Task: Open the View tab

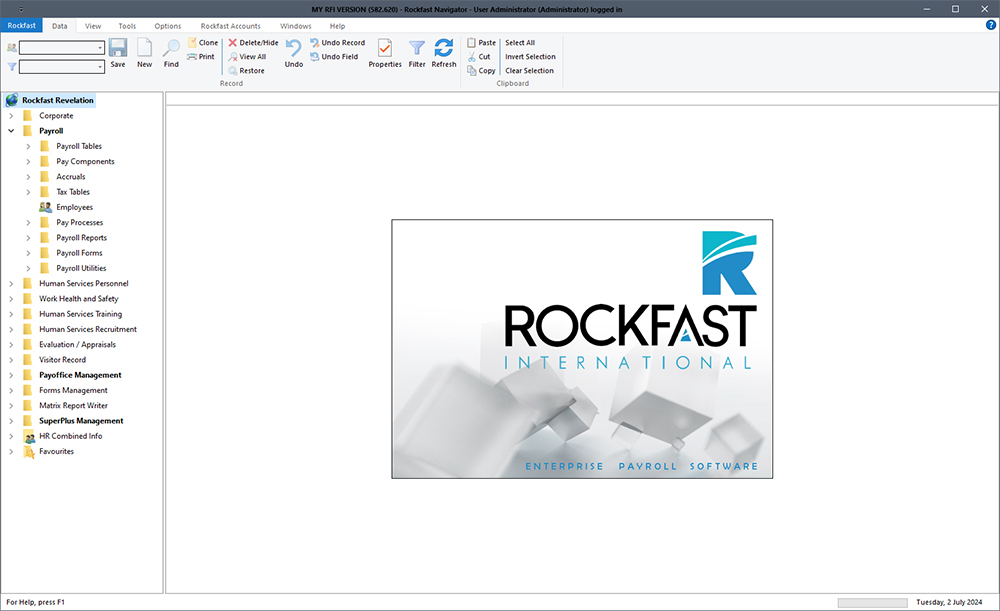Action: click(x=93, y=26)
